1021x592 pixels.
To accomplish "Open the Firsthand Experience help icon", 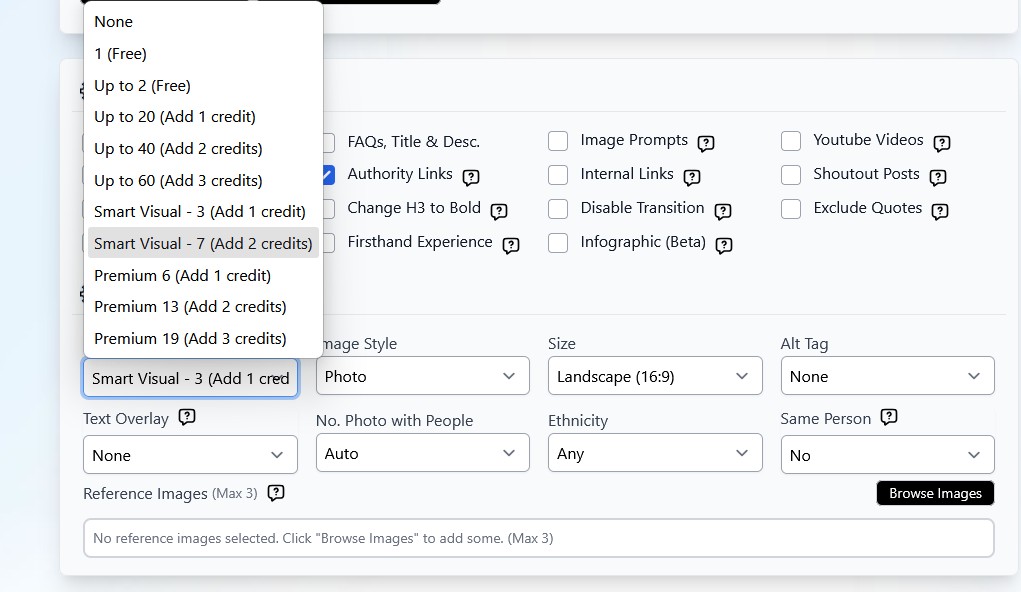I will (x=510, y=246).
